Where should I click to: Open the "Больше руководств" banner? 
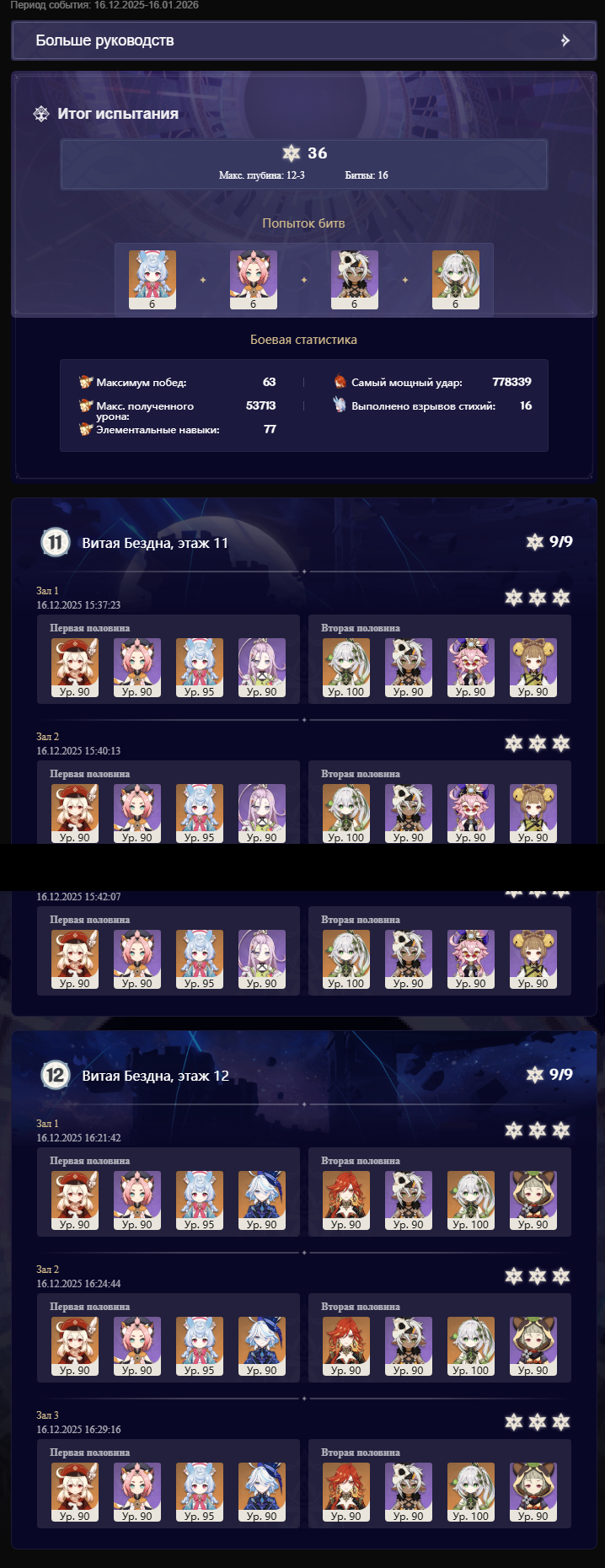click(303, 40)
